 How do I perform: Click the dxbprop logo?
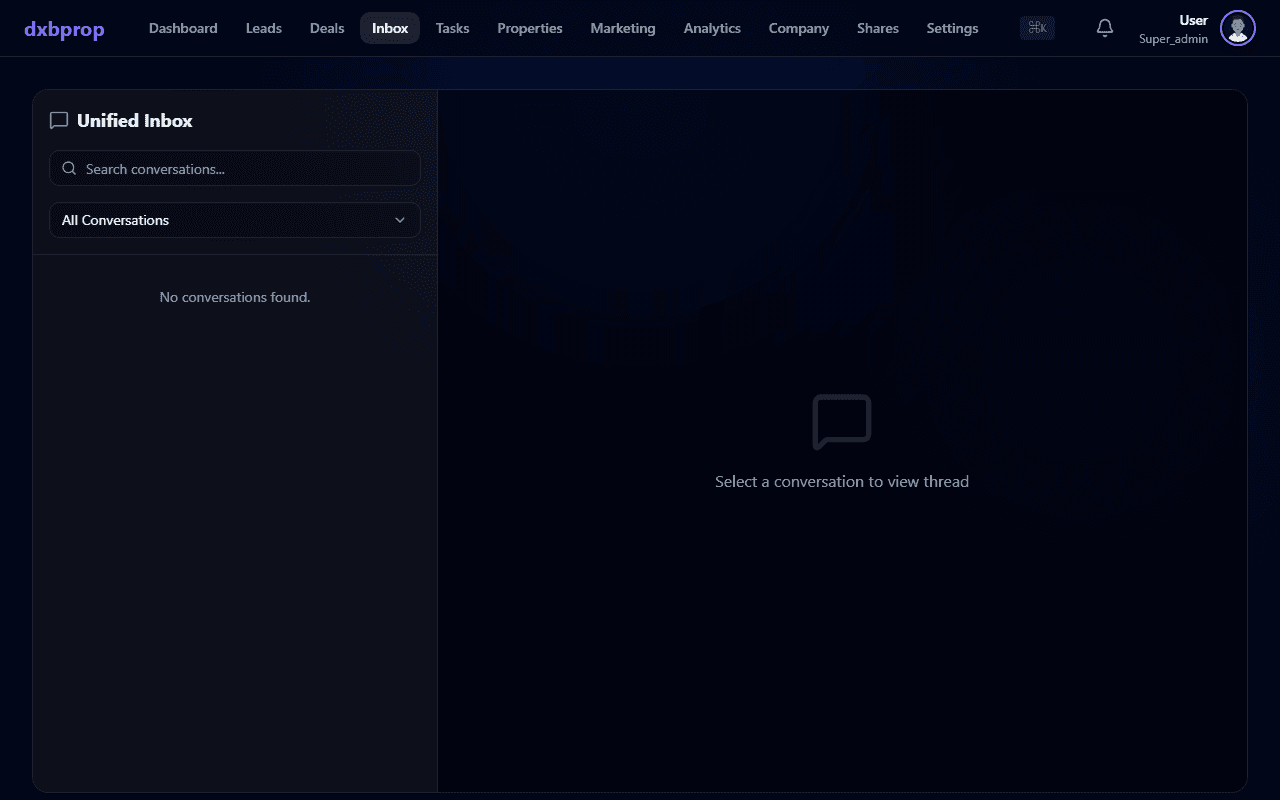[x=64, y=29]
